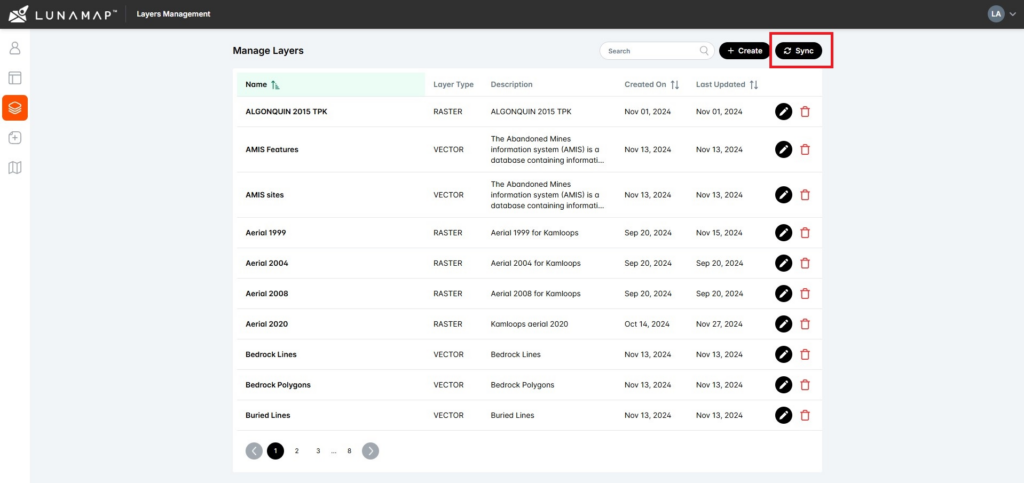Edit the Aerial 2020 layer
Screen dimensions: 1024x483
tap(784, 324)
